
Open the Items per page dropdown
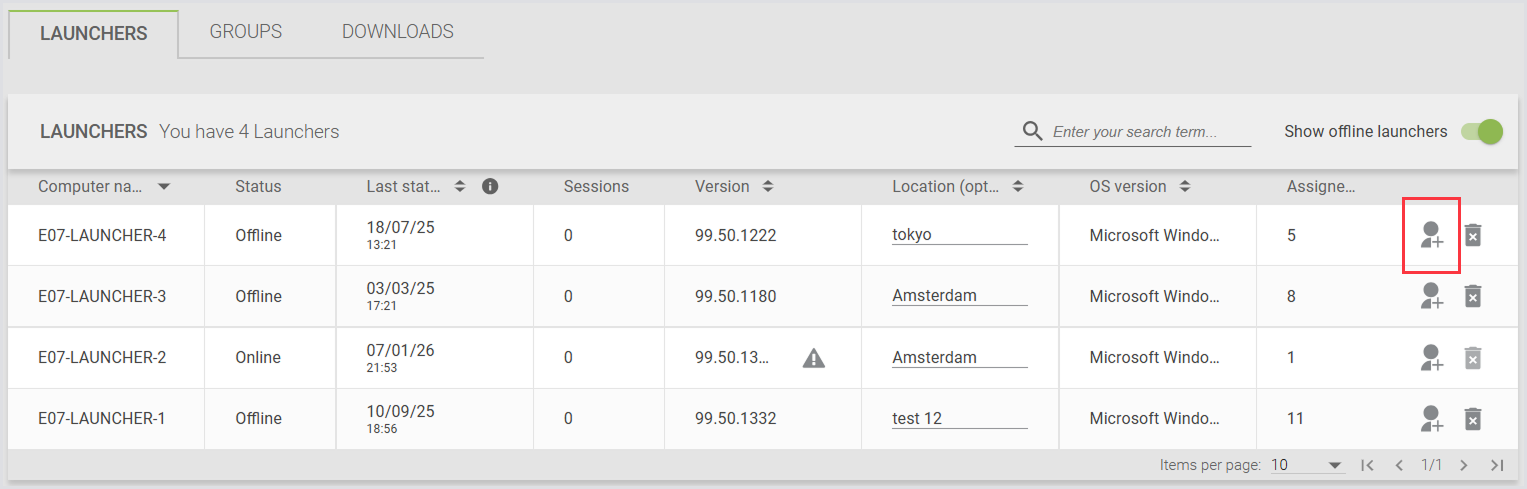click(1307, 465)
